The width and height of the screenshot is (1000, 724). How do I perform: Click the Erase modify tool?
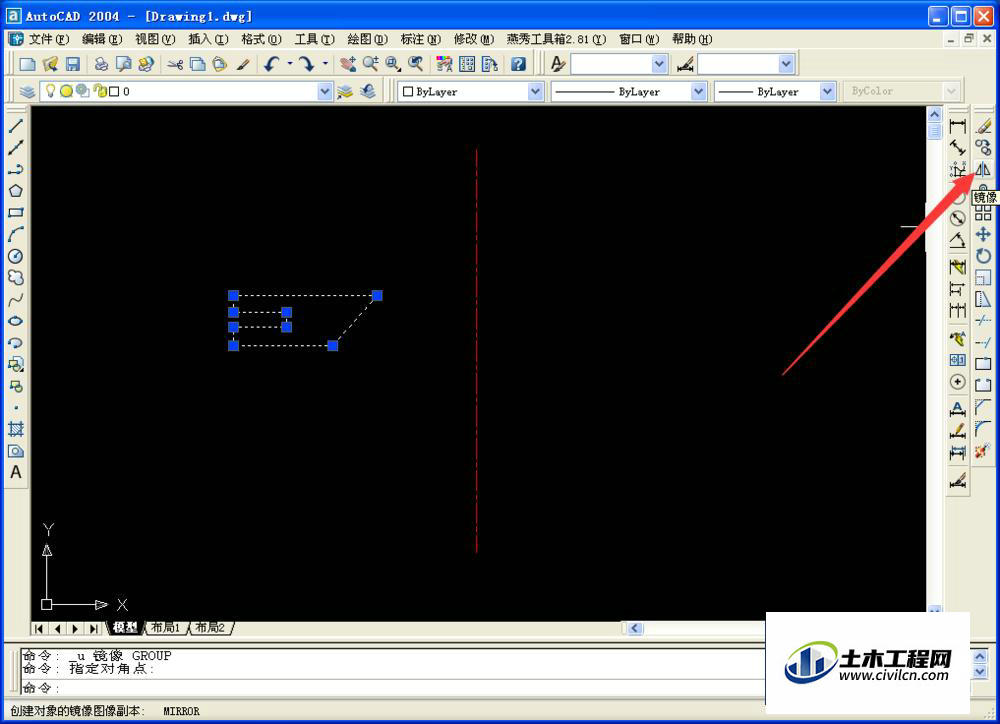983,126
